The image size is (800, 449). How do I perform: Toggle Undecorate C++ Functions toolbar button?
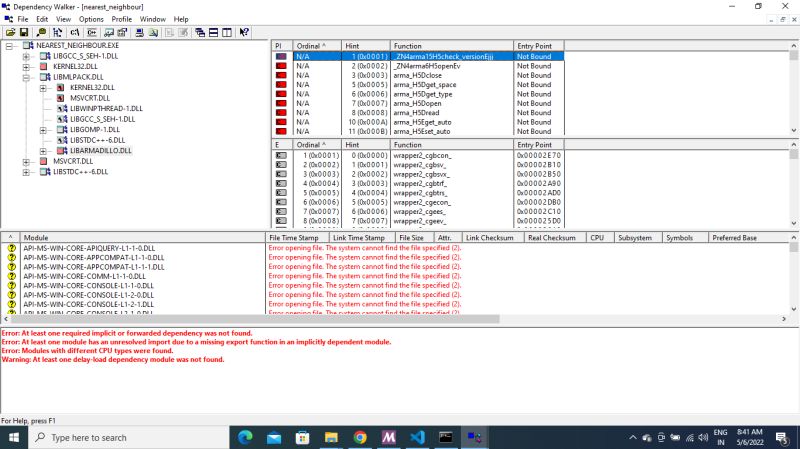(x=92, y=32)
